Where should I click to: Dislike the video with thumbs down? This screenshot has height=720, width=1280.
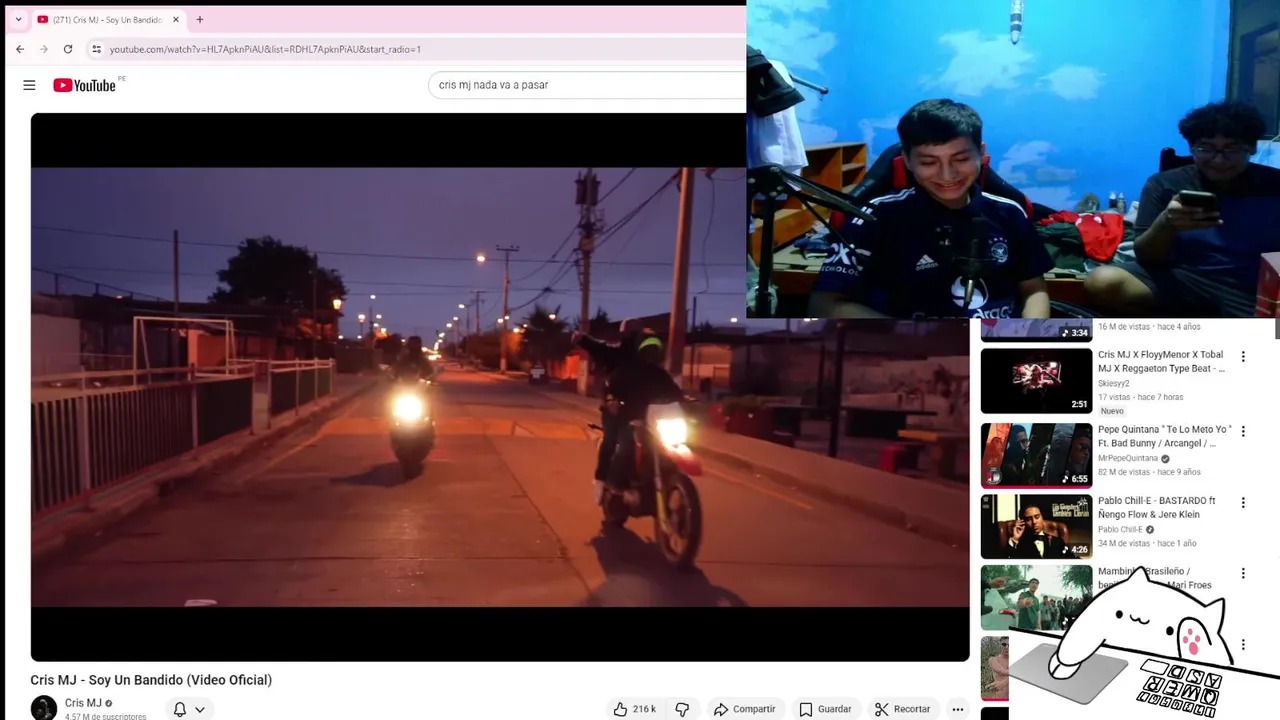682,709
